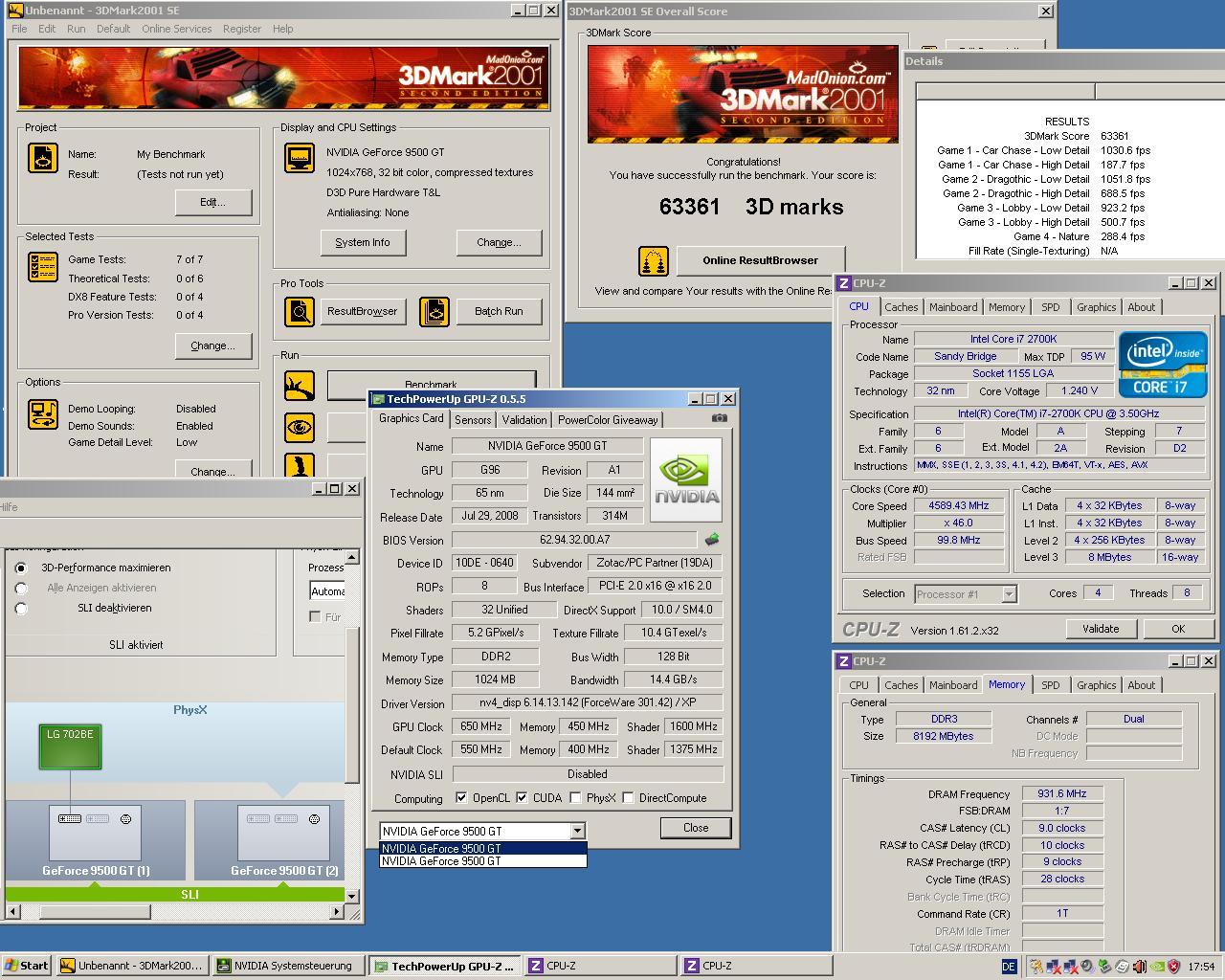The height and width of the screenshot is (980, 1225).
Task: Click the System Info button
Action: pos(363,242)
